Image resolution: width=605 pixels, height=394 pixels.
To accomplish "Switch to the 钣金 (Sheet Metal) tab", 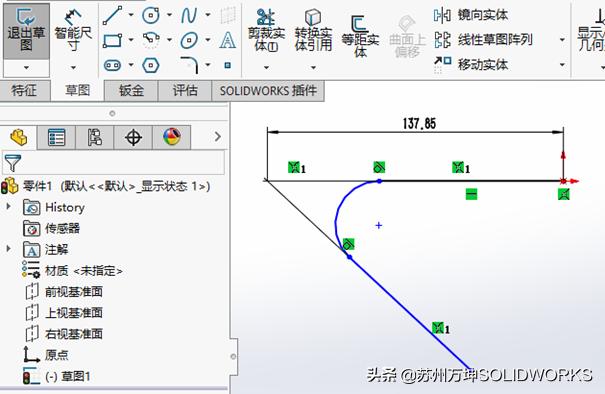I will click(131, 91).
